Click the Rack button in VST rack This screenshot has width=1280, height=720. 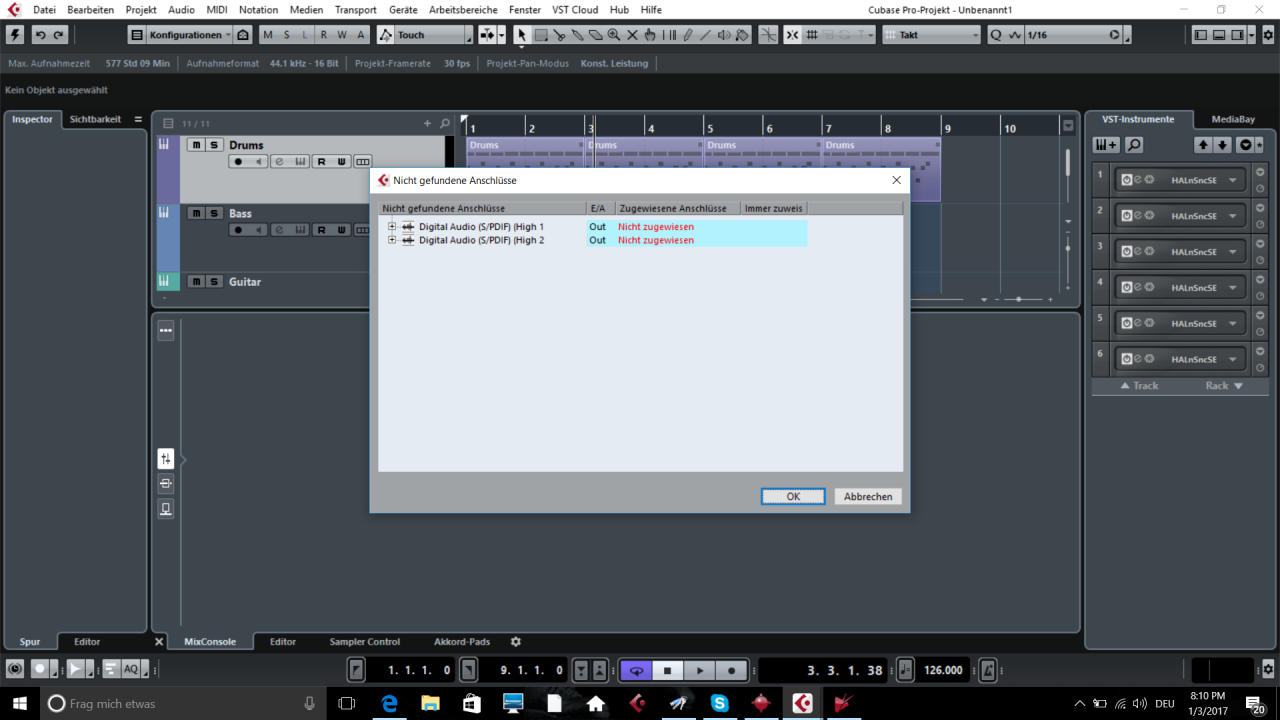coord(1224,386)
